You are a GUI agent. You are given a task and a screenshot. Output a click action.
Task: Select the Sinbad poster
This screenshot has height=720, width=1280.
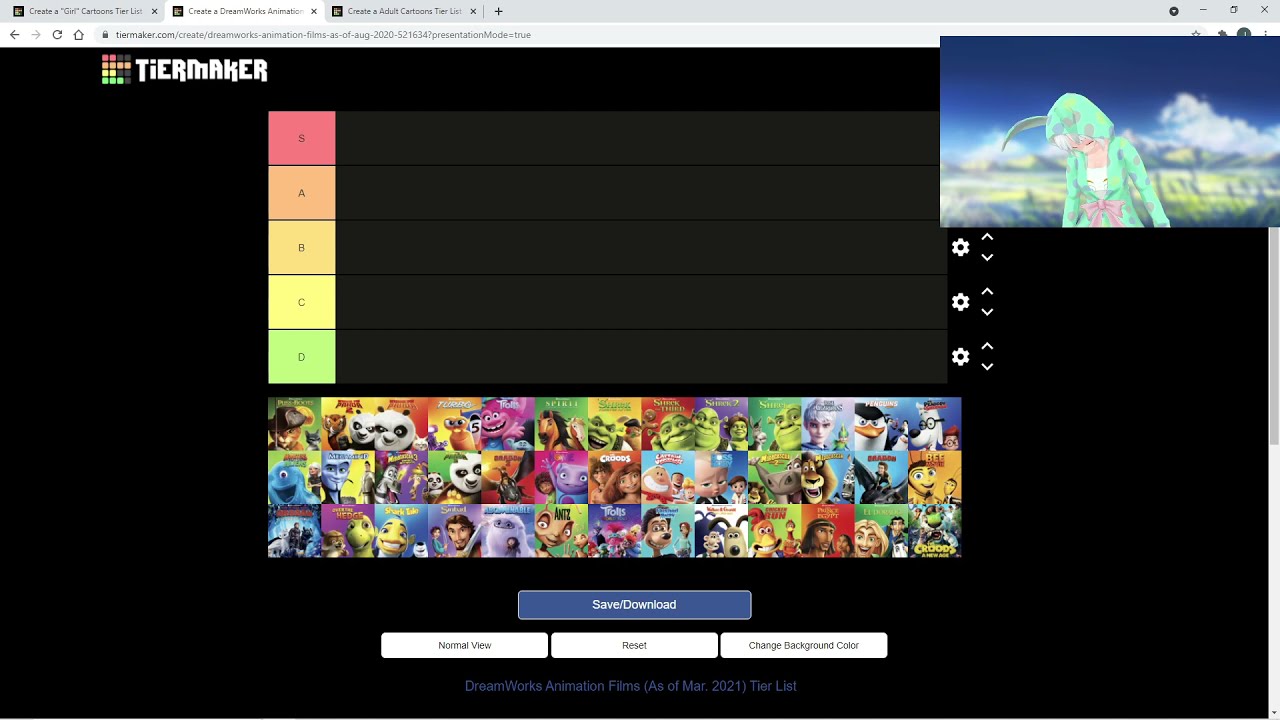[454, 531]
